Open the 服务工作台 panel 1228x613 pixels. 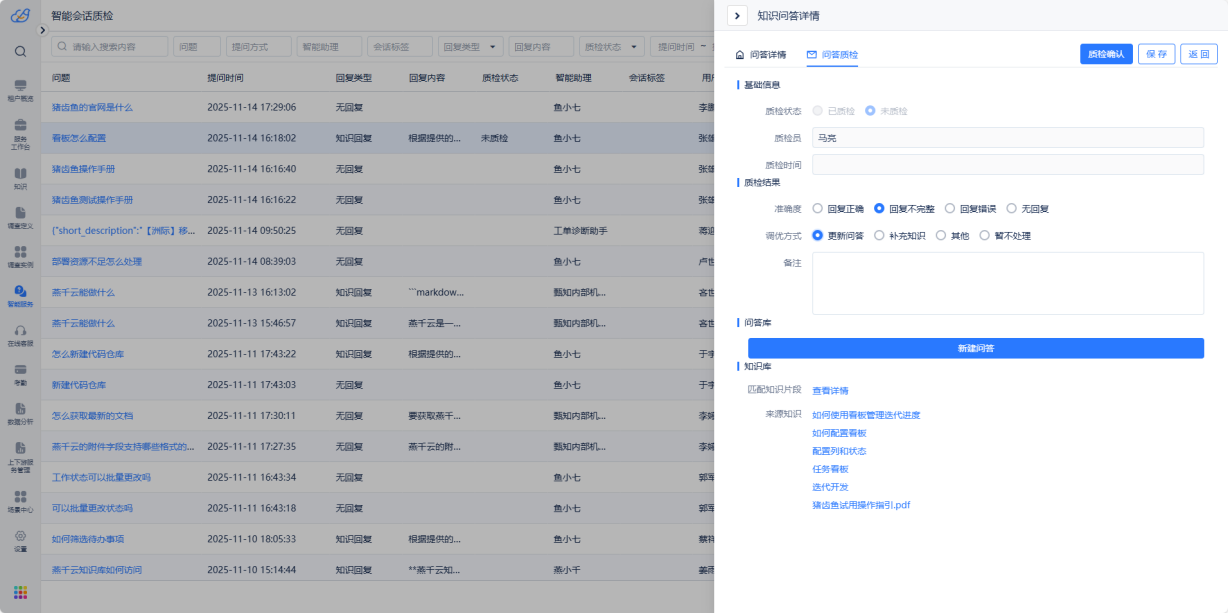point(20,125)
